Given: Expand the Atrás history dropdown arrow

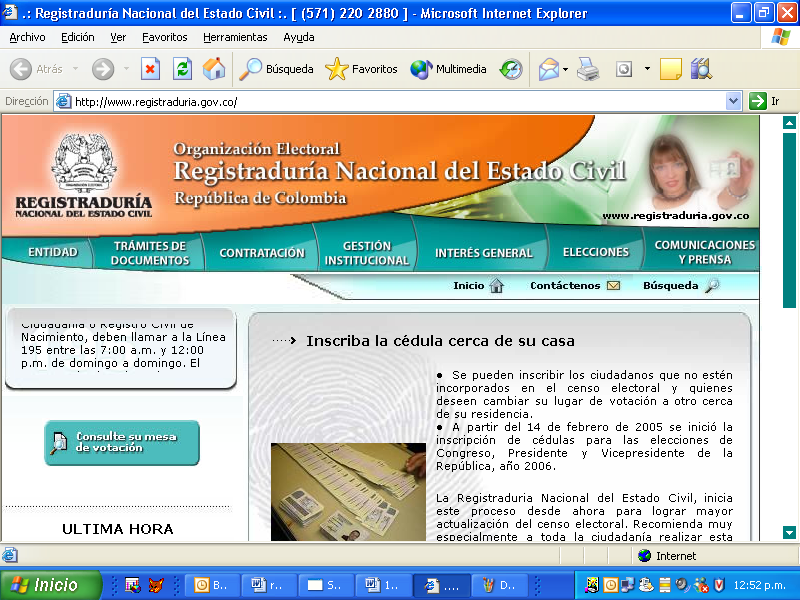Looking at the screenshot, I should [76, 69].
